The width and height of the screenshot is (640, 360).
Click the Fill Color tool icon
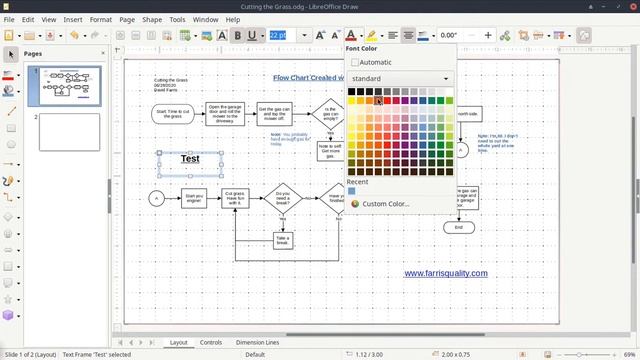[x=8, y=91]
